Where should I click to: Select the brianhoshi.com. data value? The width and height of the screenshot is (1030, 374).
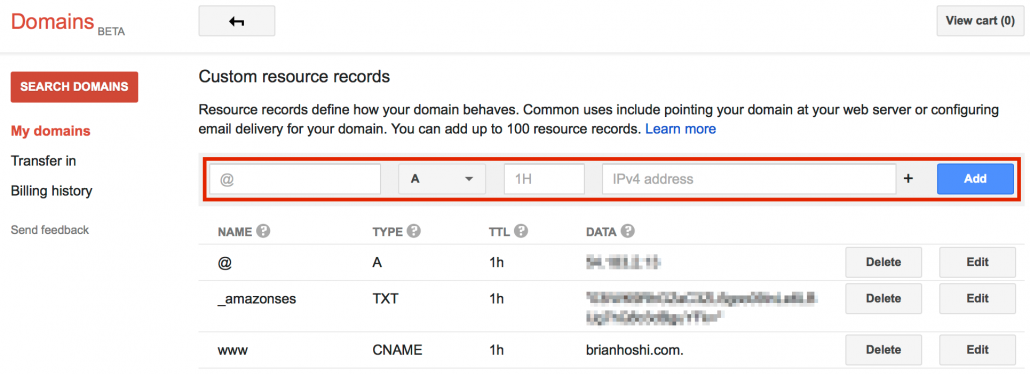click(x=635, y=350)
